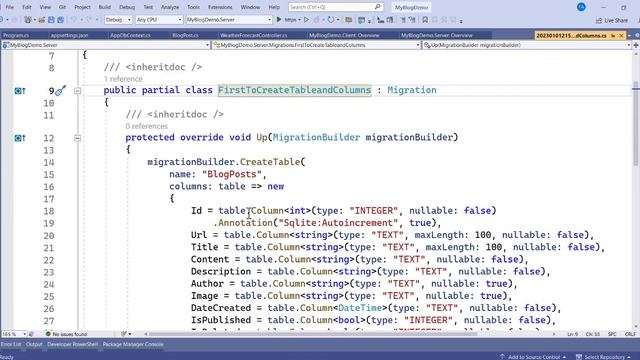Click Add to Source Control in status bar

click(x=533, y=357)
